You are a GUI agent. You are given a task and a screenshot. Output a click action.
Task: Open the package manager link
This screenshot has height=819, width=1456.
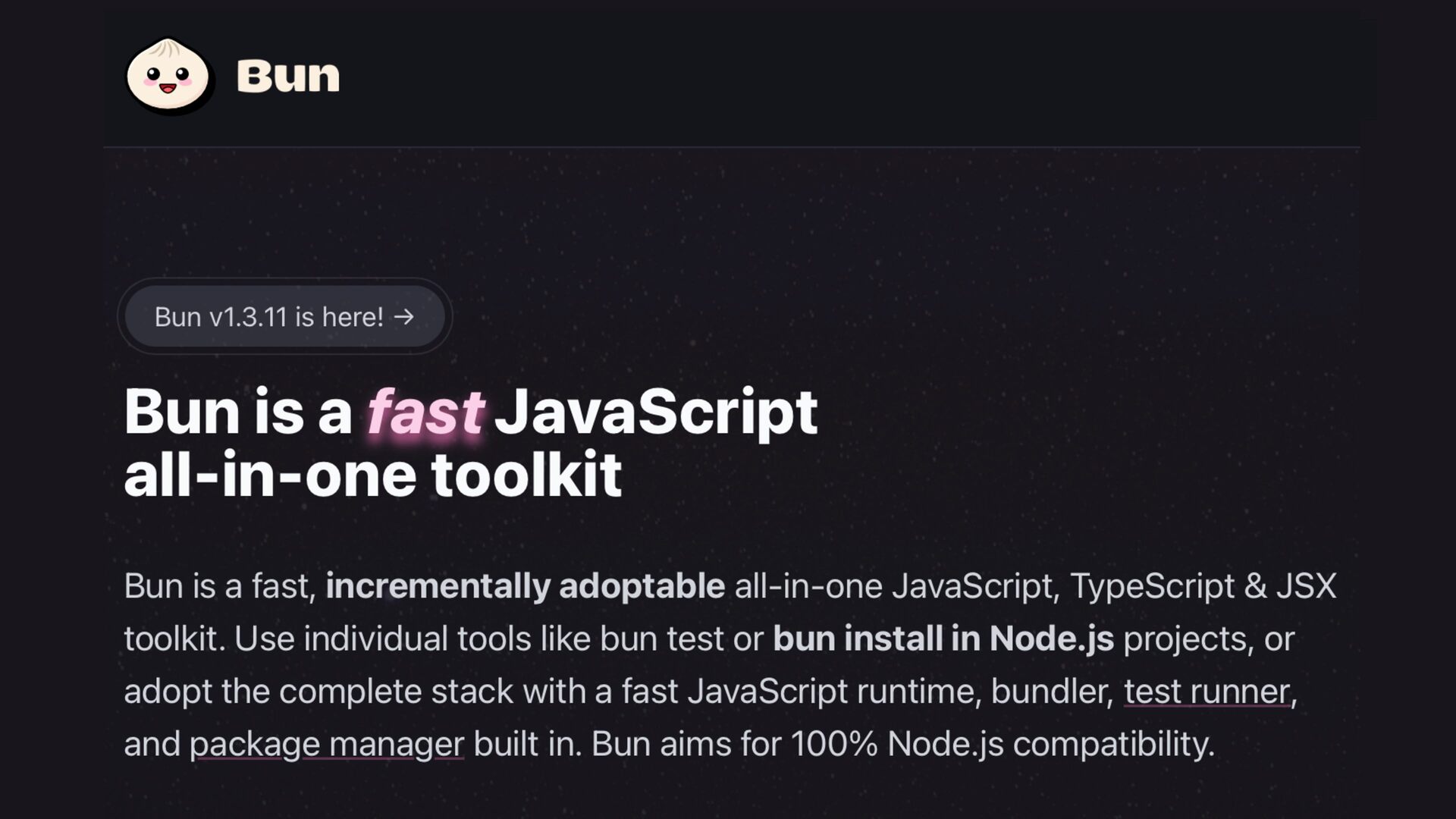326,744
